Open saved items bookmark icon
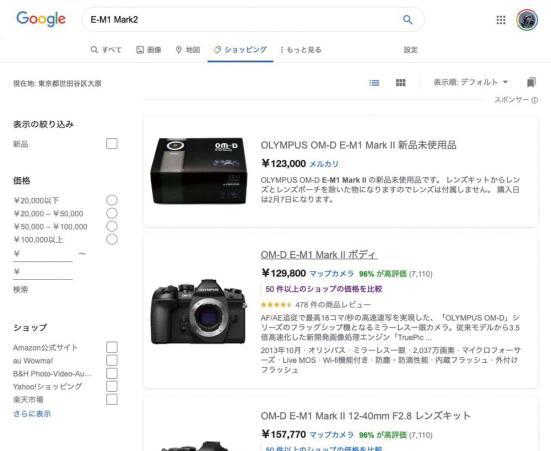Viewport: 551px width, 451px height. point(531,82)
